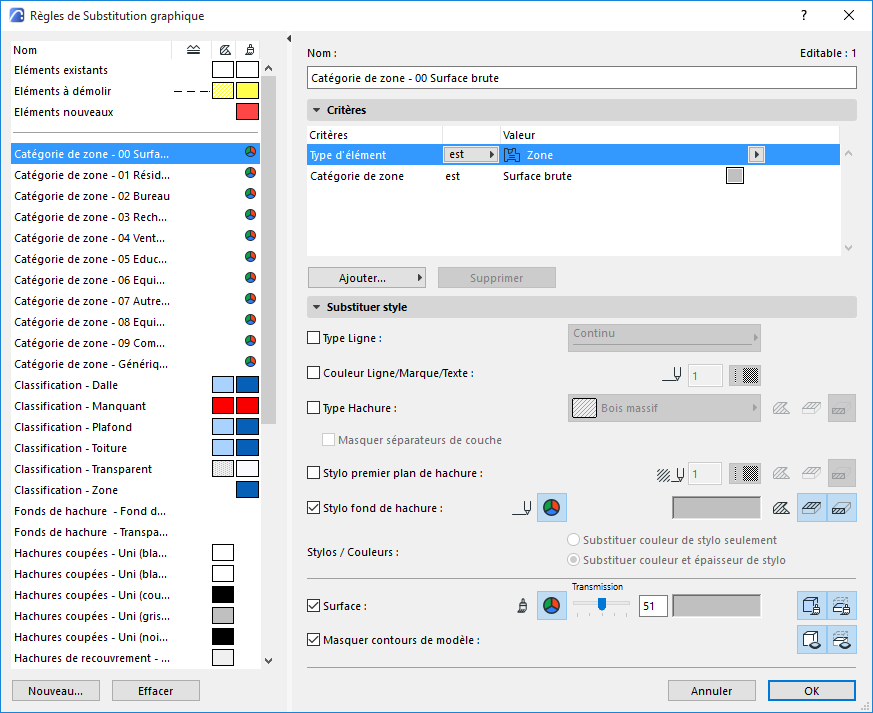The height and width of the screenshot is (713, 873).
Task: Select rule Eléments à démolir
Action: (x=135, y=91)
